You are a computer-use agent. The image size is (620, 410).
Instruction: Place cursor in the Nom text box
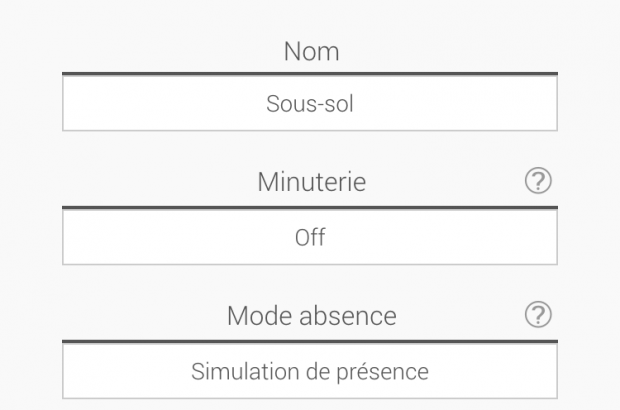coord(310,103)
